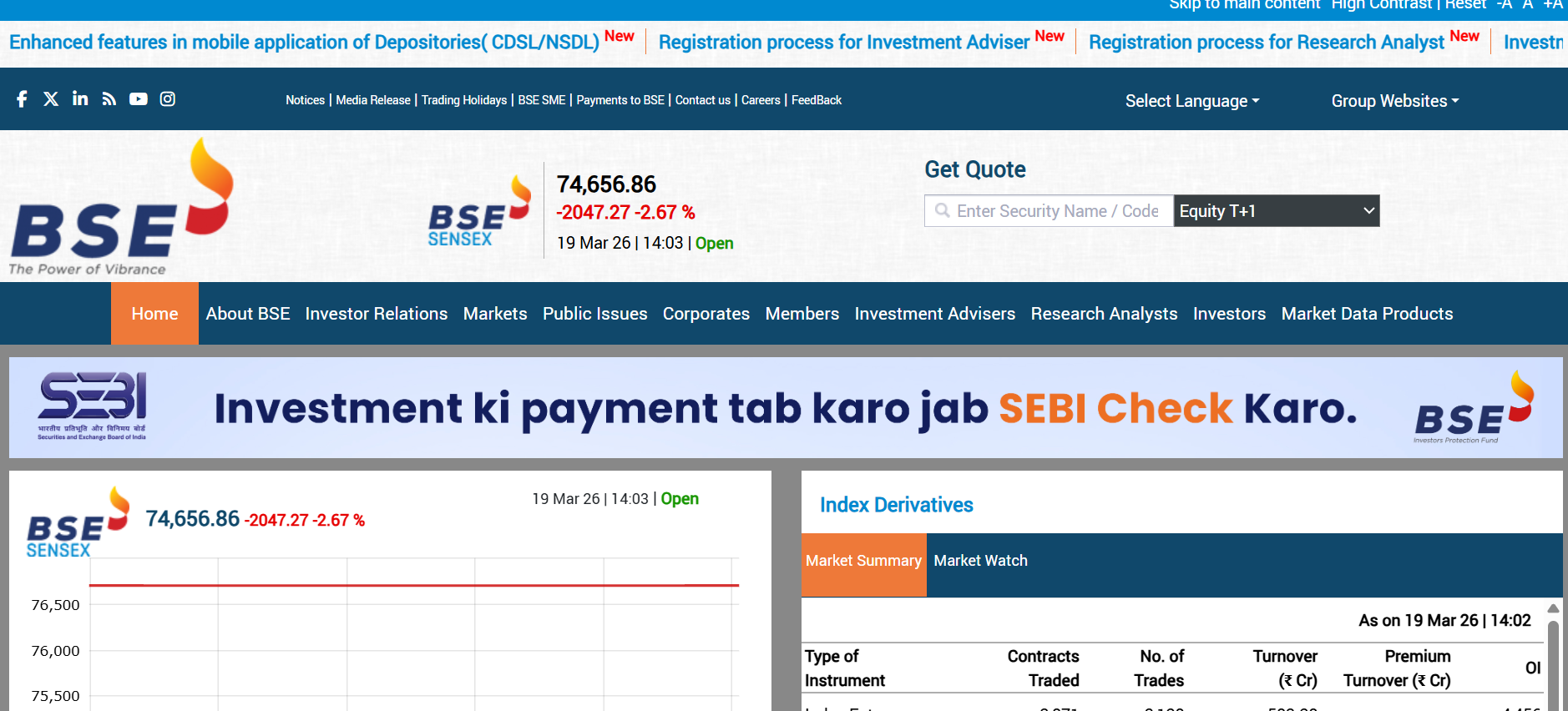Open the Careers link
Viewport: 1568px width, 711px height.
point(761,100)
